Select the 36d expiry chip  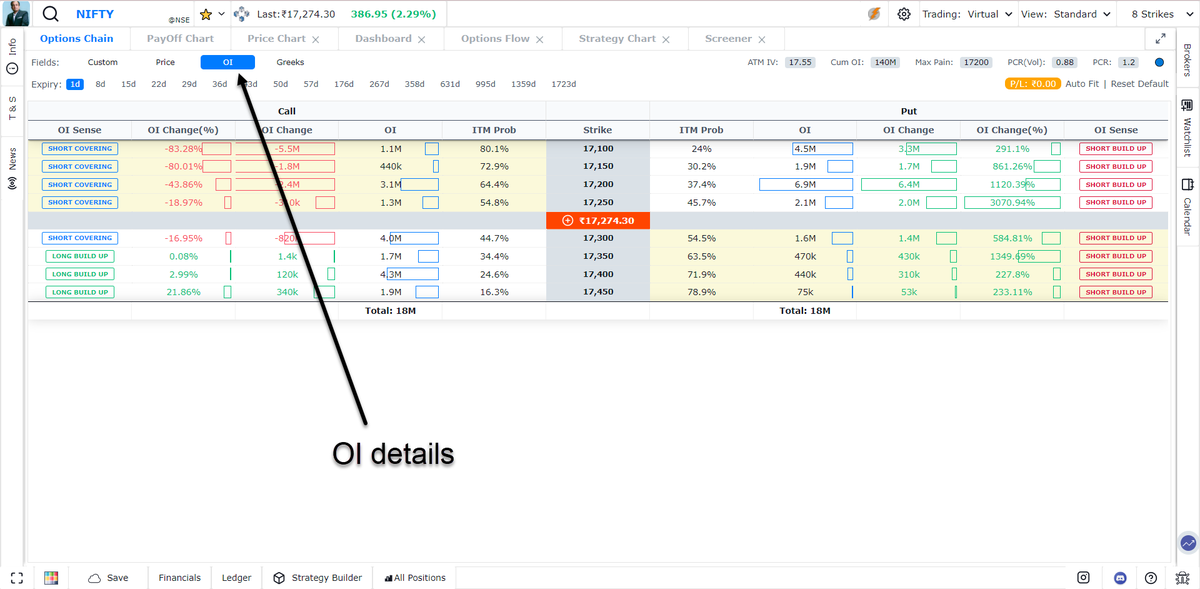click(219, 84)
